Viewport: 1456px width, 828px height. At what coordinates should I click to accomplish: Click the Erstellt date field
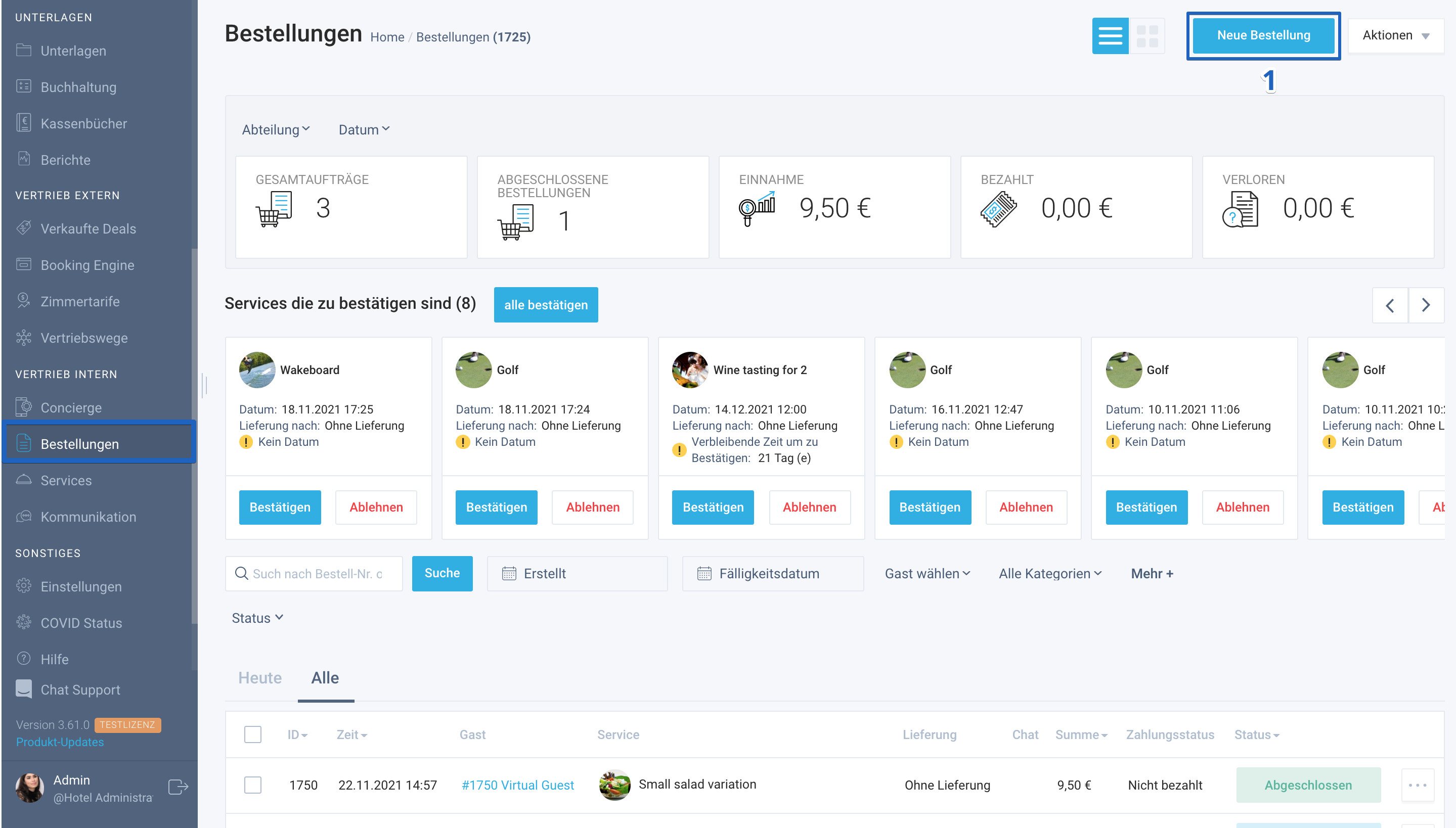click(577, 573)
